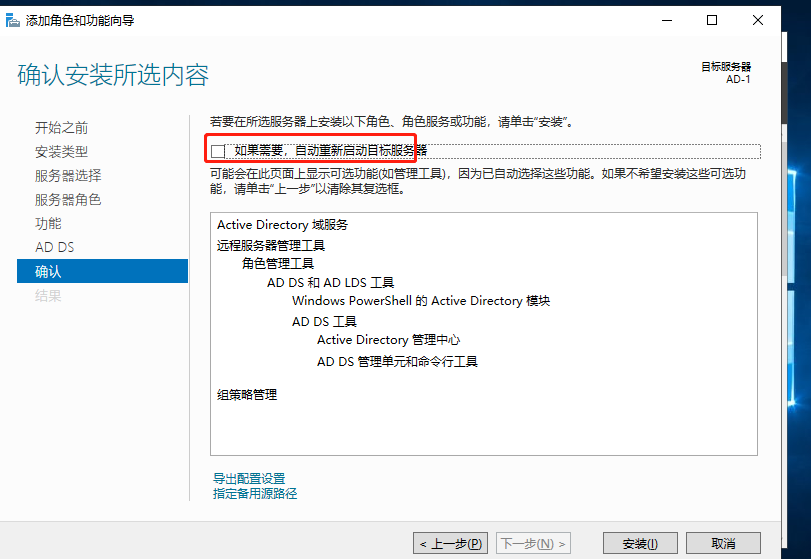Click the 角色管理工具 list entry

pyautogui.click(x=278, y=264)
